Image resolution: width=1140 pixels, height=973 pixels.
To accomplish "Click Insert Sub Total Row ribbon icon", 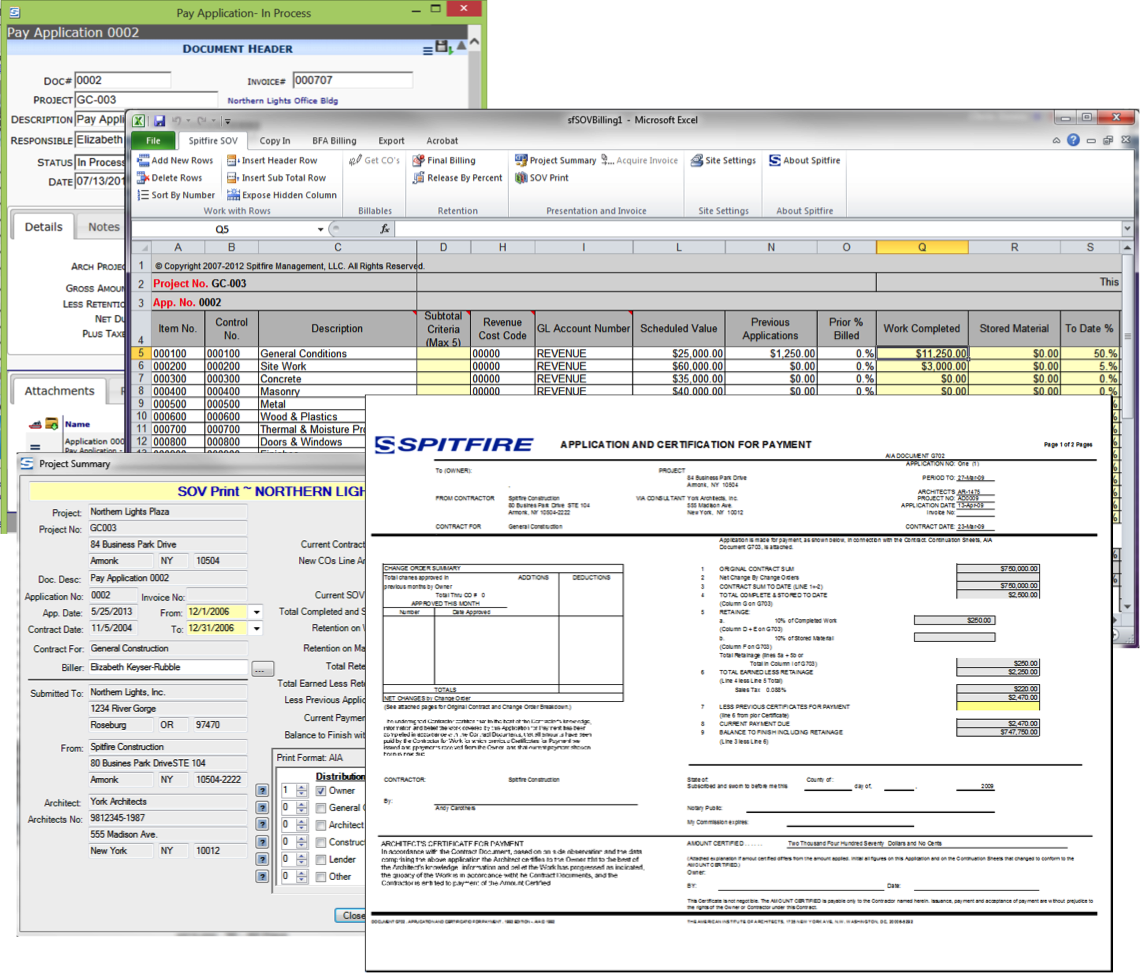I will [x=233, y=178].
